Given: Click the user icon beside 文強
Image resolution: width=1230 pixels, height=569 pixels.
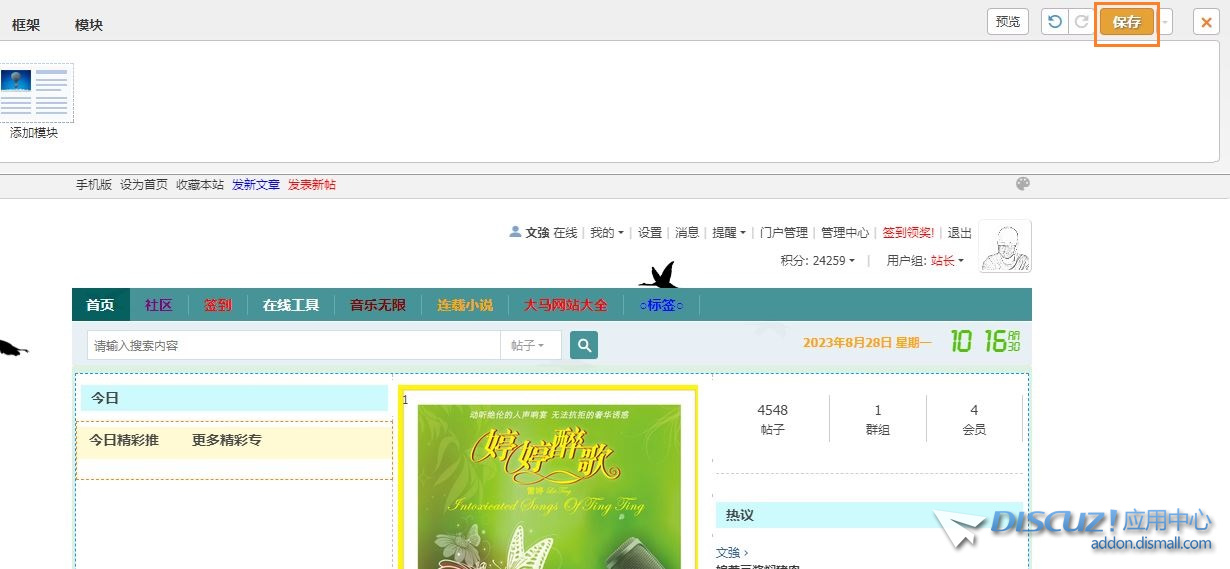Looking at the screenshot, I should 515,232.
